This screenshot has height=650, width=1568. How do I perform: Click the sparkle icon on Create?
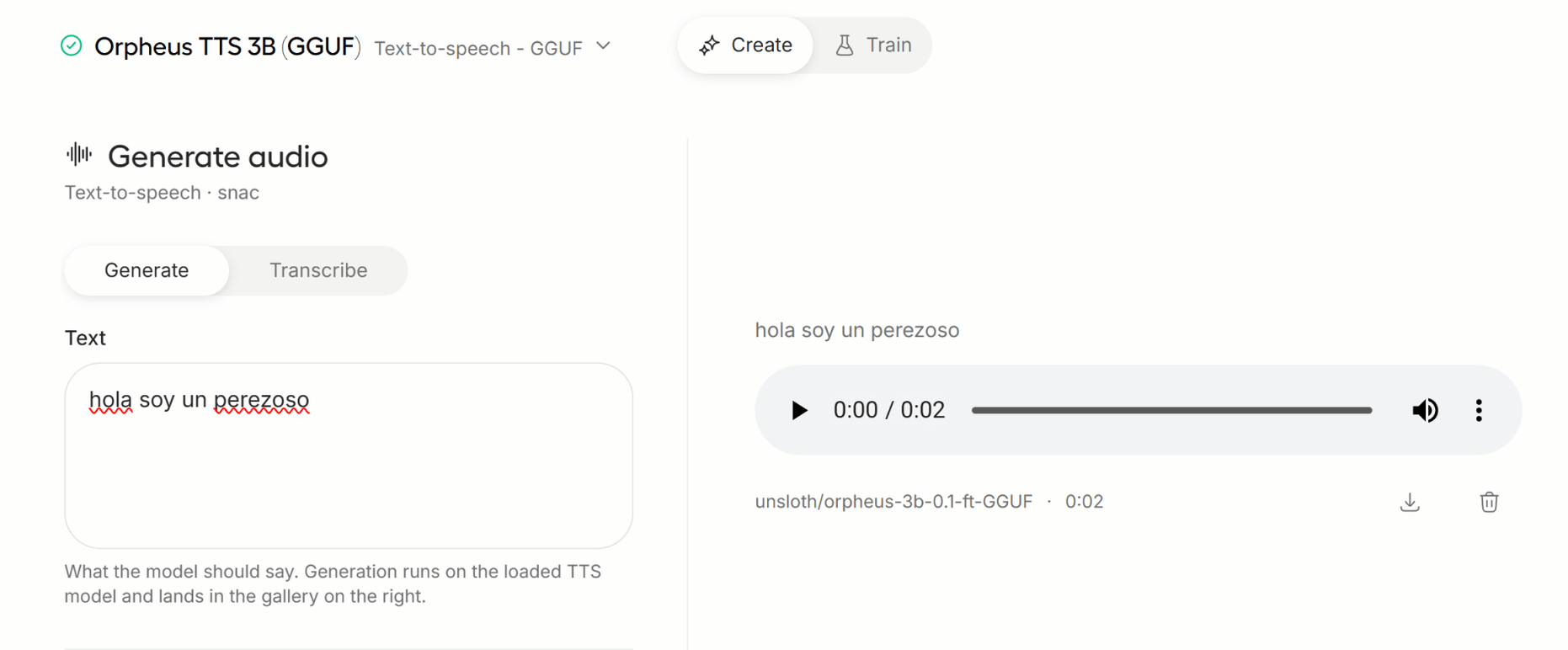click(709, 45)
